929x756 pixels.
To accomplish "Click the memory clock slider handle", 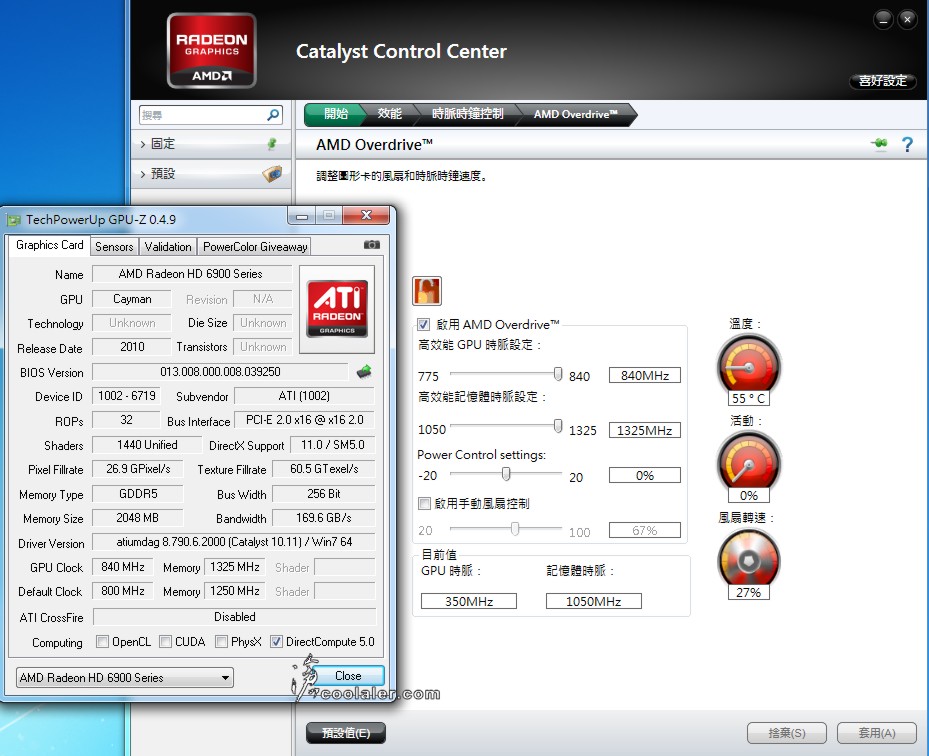I will tap(558, 425).
